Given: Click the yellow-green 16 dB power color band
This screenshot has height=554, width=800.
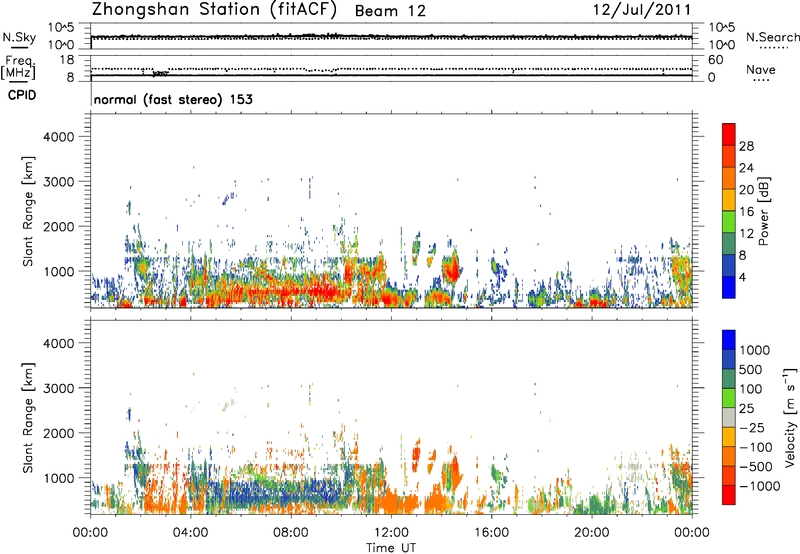Looking at the screenshot, I should pyautogui.click(x=729, y=221).
